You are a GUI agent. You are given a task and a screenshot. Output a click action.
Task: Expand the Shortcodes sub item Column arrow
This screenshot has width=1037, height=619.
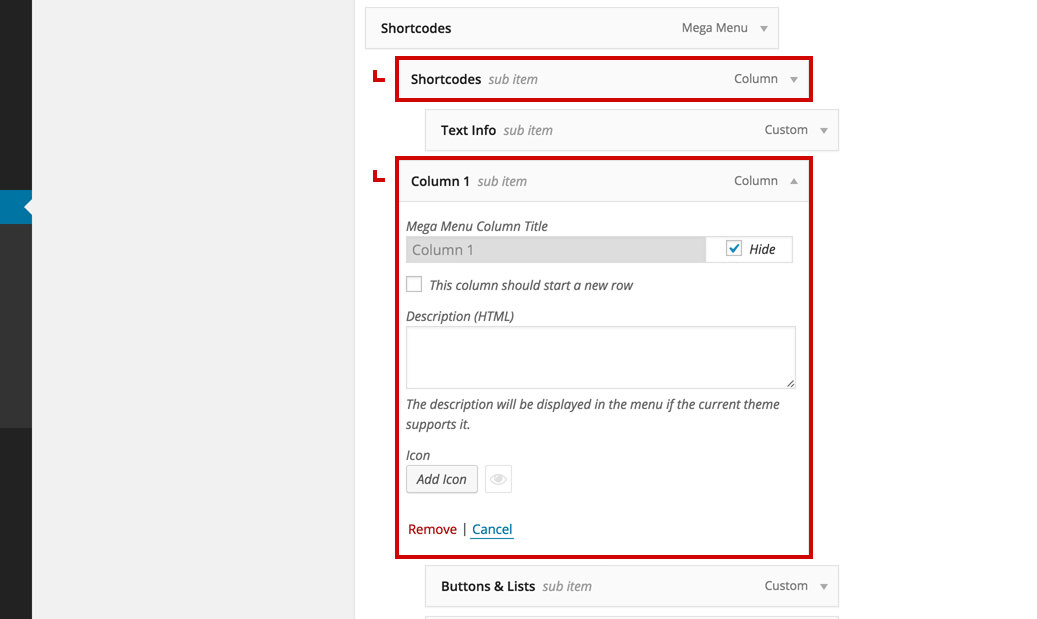point(794,79)
